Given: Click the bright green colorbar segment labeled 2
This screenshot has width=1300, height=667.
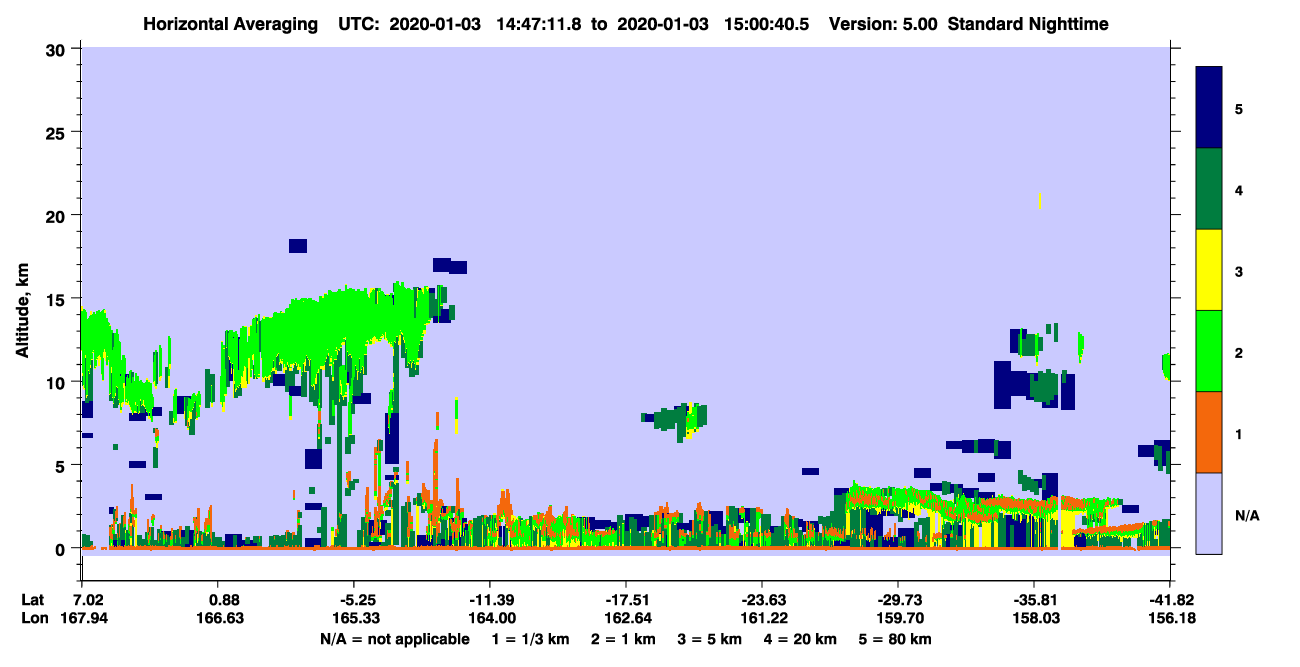Looking at the screenshot, I should coord(1209,351).
